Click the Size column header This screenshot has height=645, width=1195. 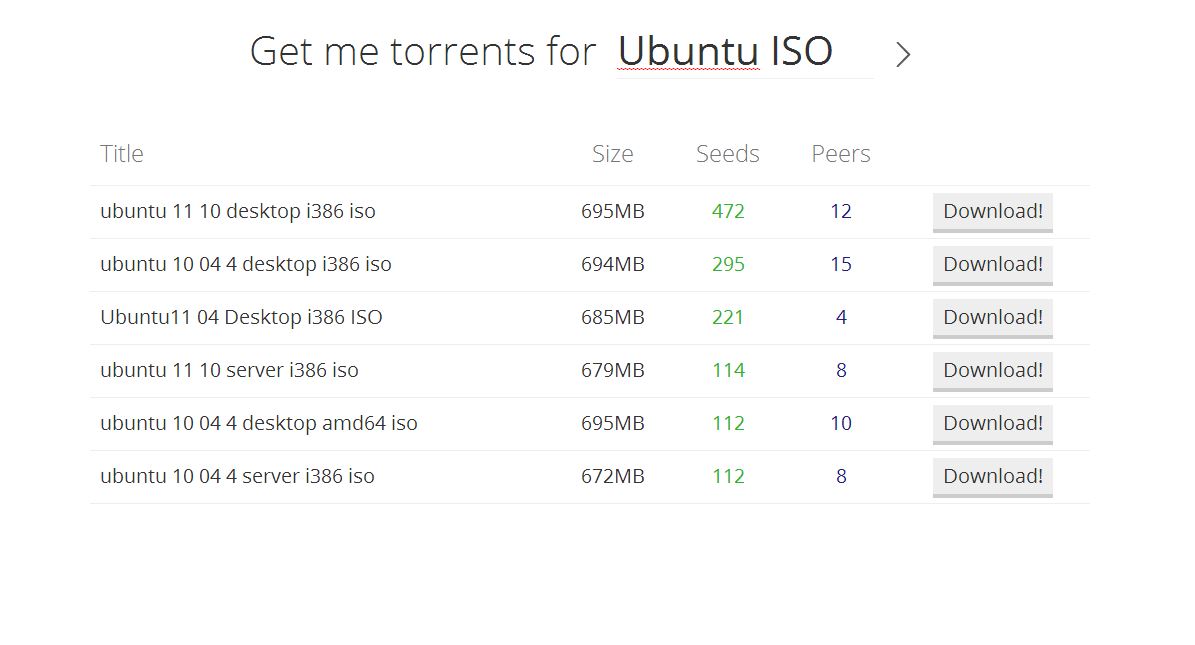click(x=612, y=154)
